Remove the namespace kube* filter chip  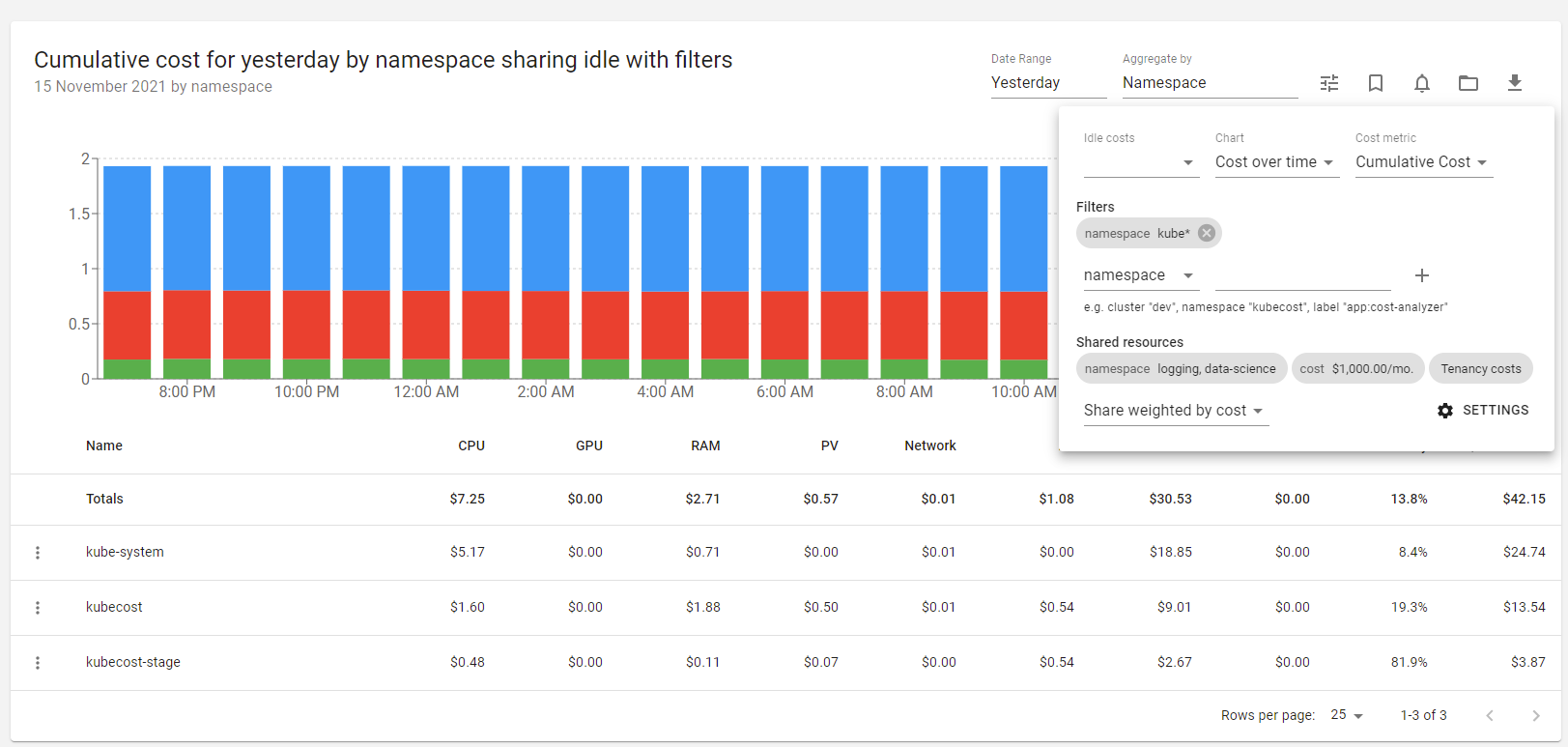pos(1207,233)
